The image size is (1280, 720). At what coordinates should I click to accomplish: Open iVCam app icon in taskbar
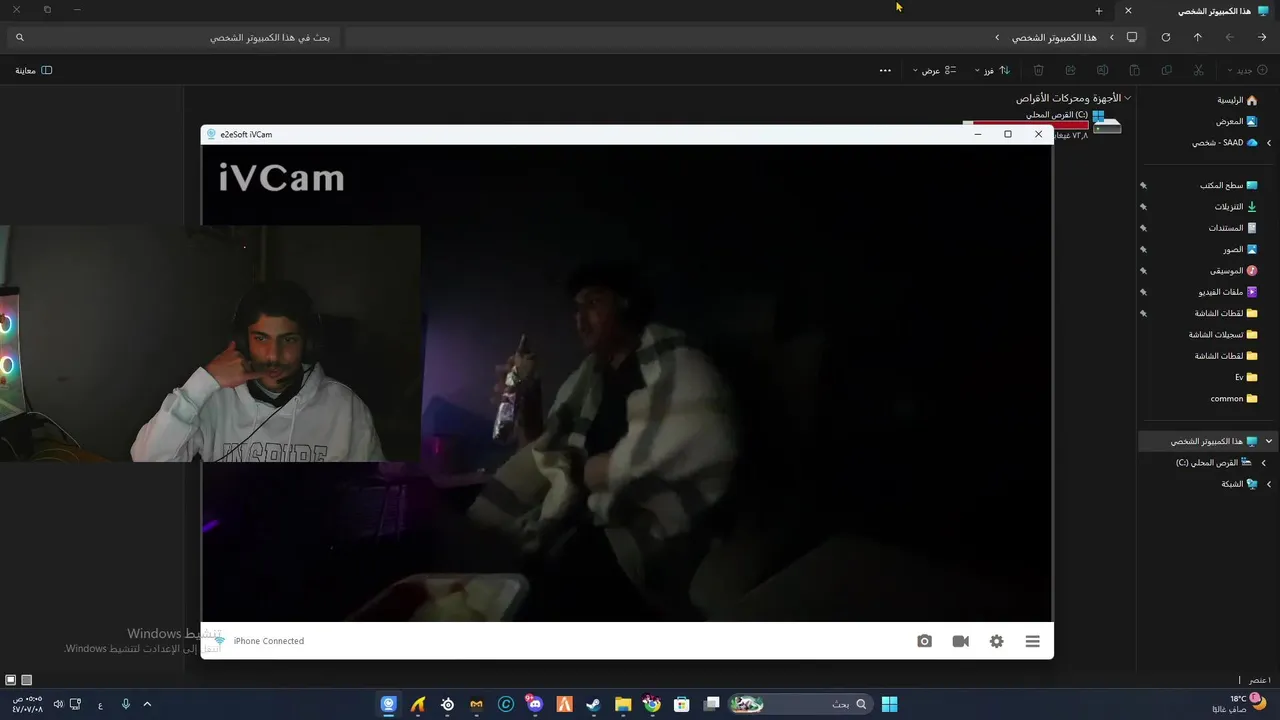389,704
